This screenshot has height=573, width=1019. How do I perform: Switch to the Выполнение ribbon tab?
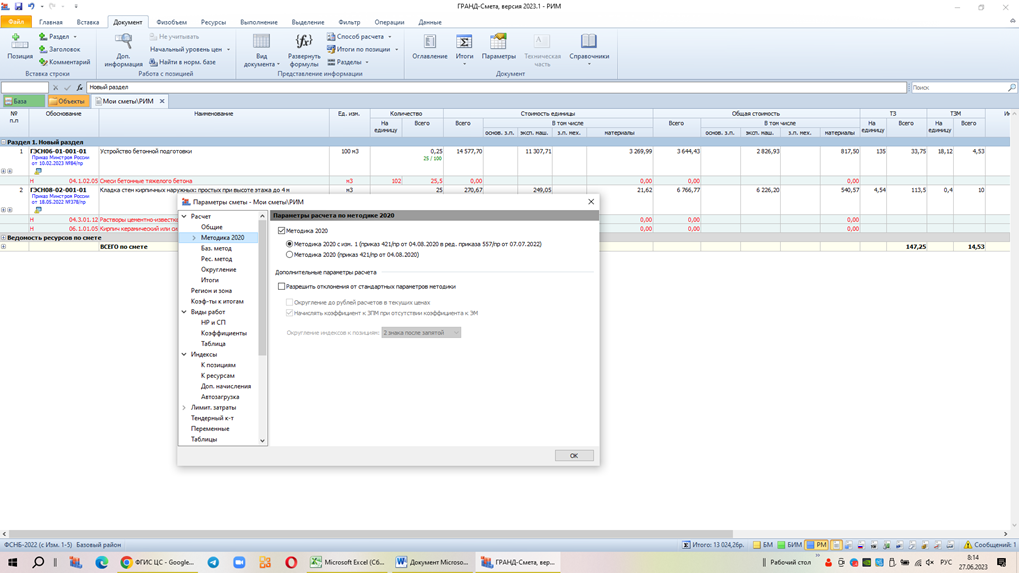[x=259, y=22]
